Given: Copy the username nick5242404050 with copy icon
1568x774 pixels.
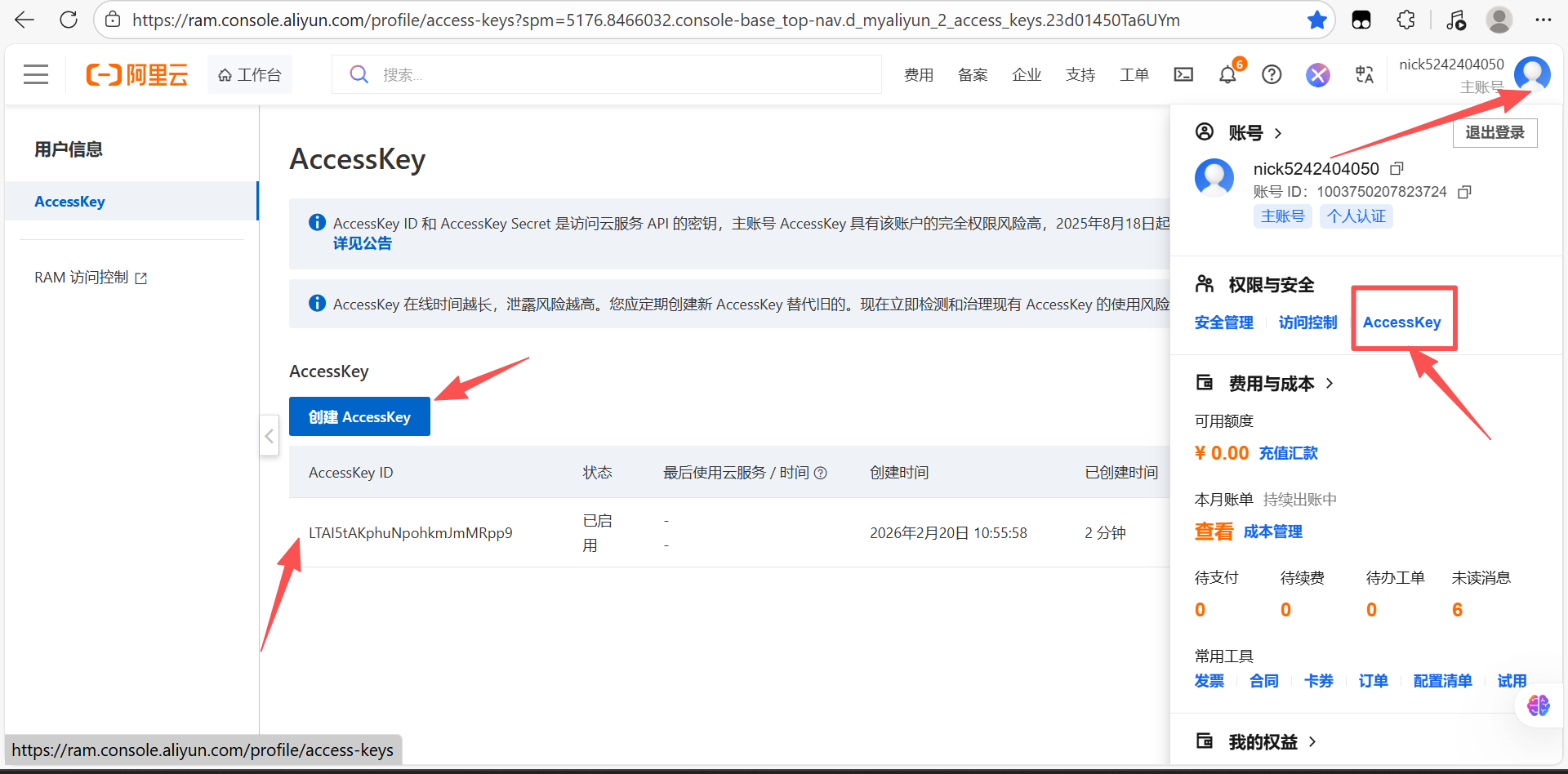Looking at the screenshot, I should (x=1397, y=168).
